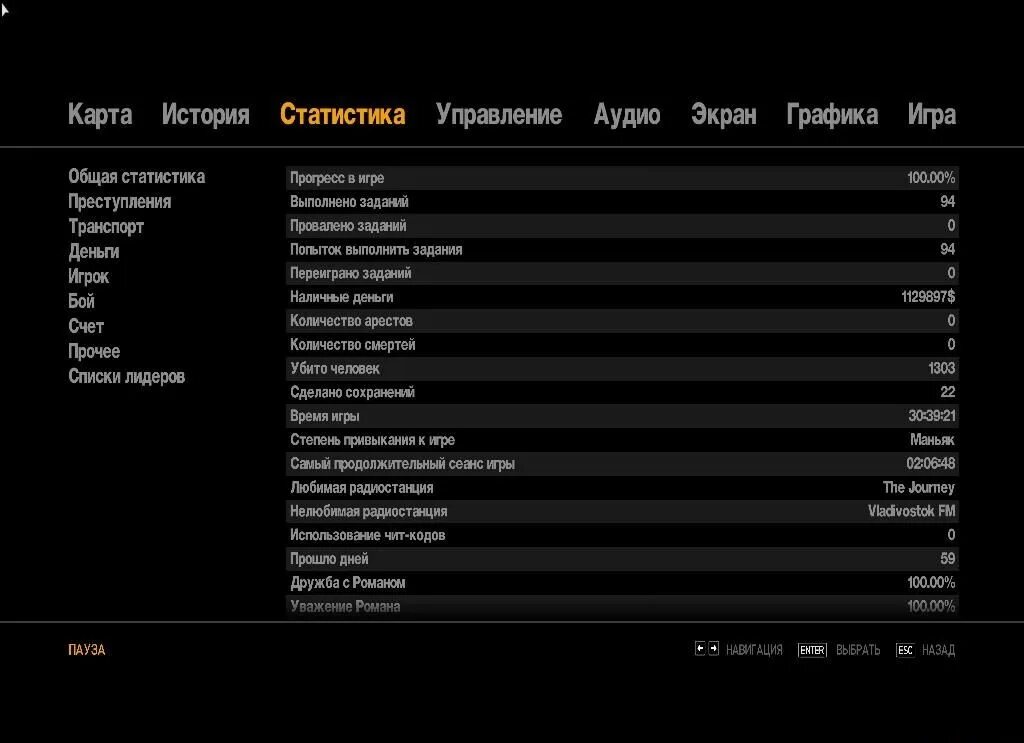This screenshot has height=743, width=1024.
Task: Click the left arrow navigation key icon
Action: (x=700, y=648)
